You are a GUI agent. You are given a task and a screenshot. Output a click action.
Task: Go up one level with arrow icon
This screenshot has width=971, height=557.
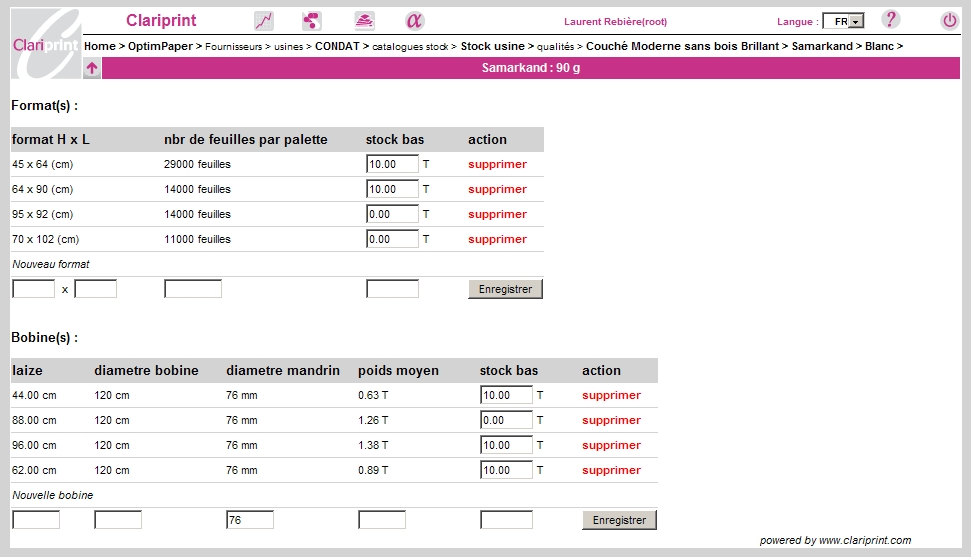(x=92, y=68)
